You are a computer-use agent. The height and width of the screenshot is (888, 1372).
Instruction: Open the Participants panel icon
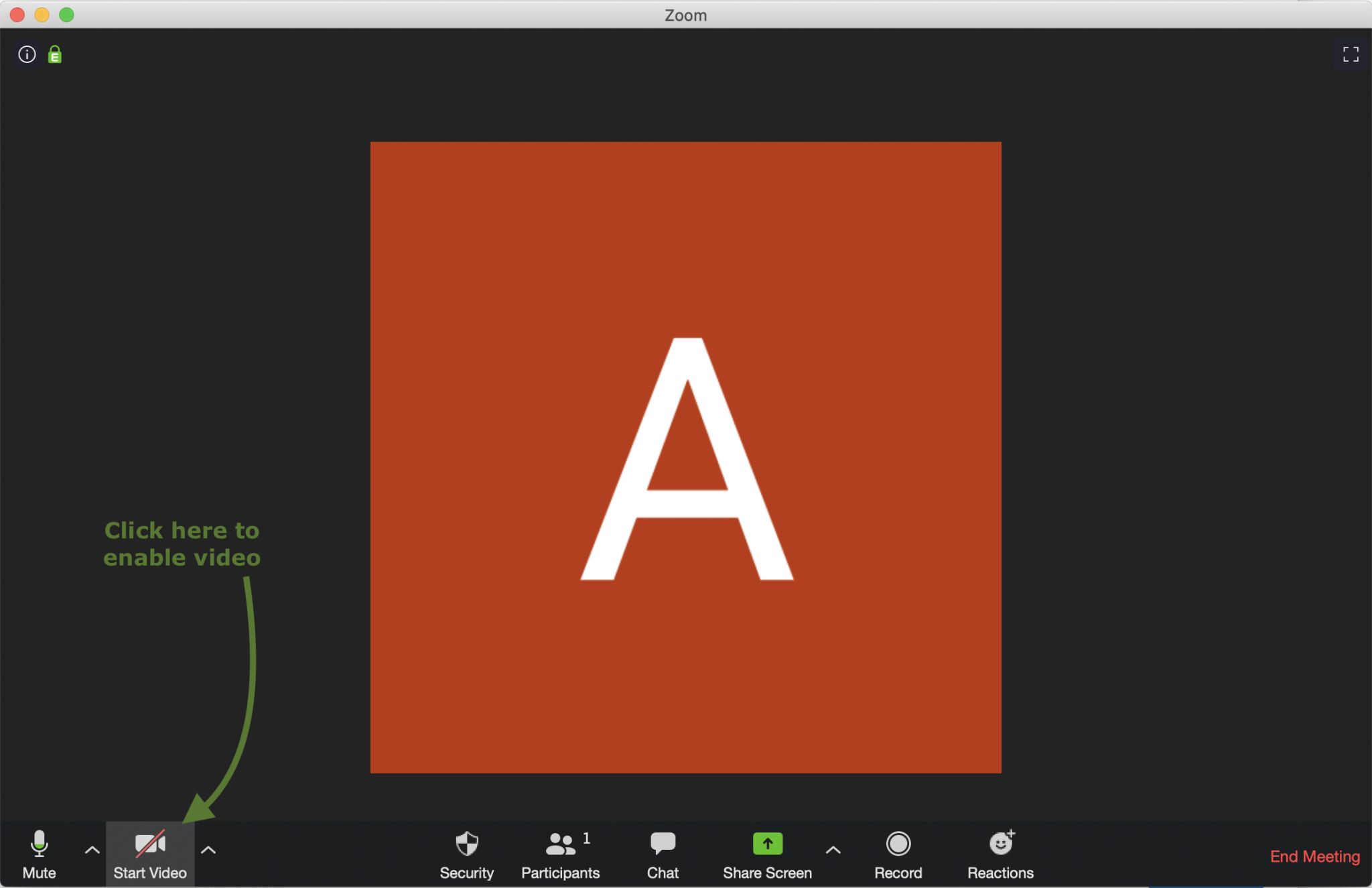(x=561, y=844)
